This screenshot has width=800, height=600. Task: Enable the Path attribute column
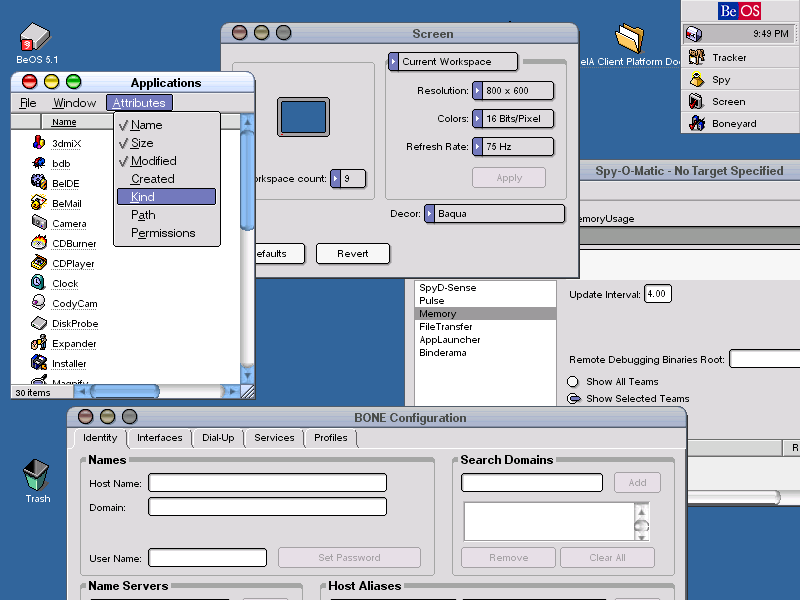pyautogui.click(x=166, y=215)
